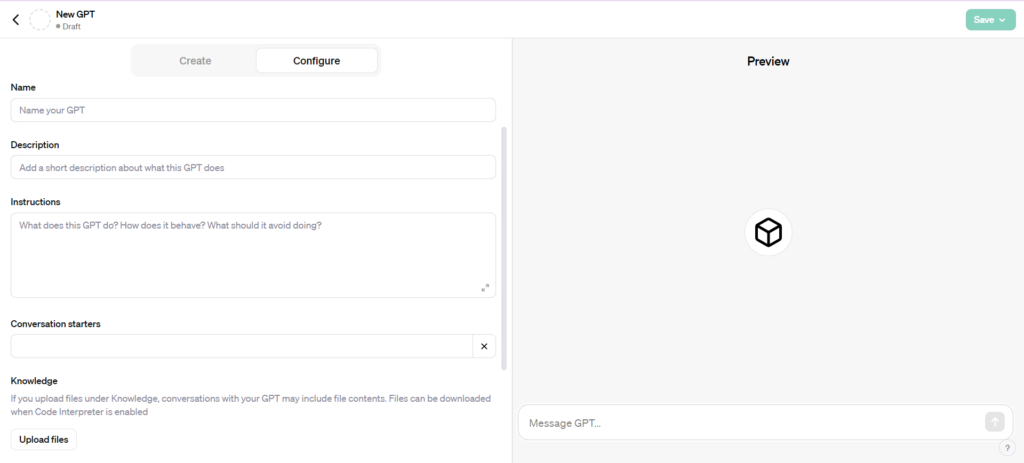This screenshot has width=1024, height=463.
Task: Click the Draft status indicator
Action: (x=68, y=27)
